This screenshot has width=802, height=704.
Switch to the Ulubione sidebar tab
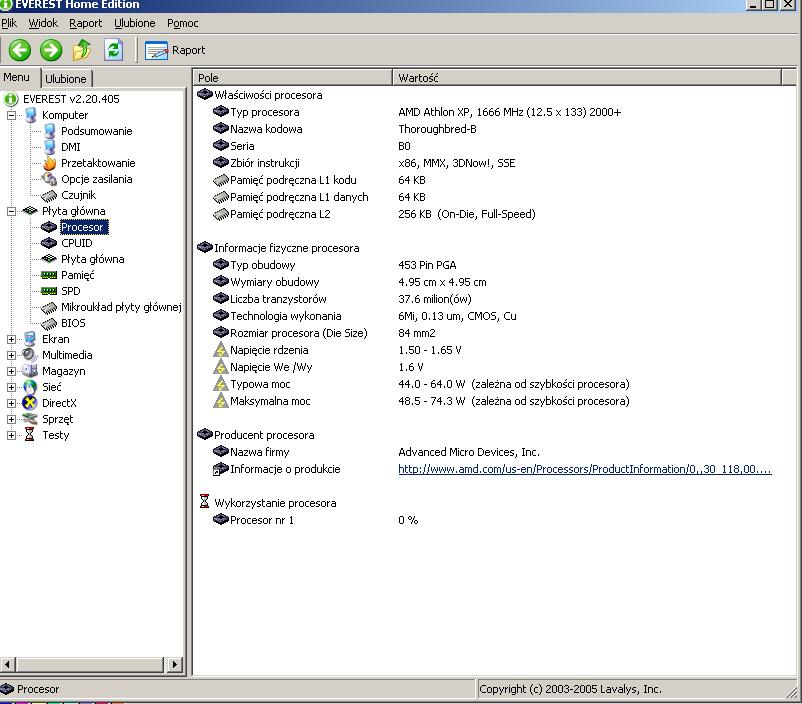point(66,79)
